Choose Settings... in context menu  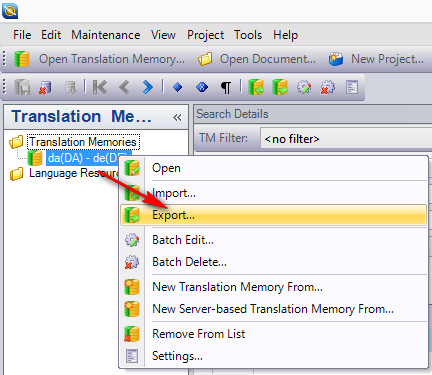pyautogui.click(x=273, y=356)
